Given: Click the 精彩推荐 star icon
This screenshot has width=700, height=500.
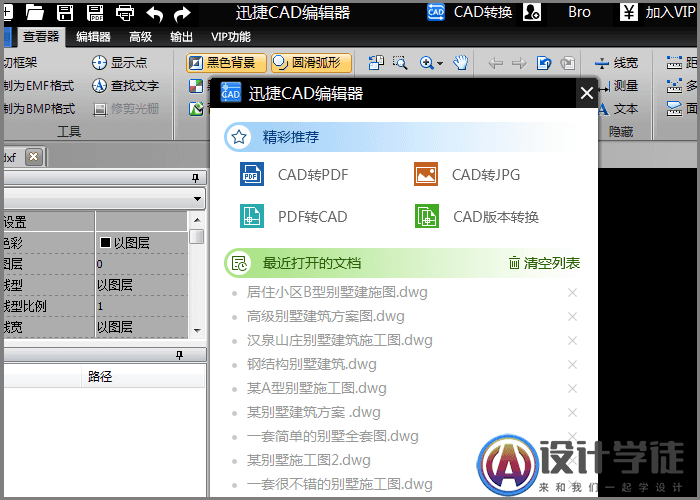Looking at the screenshot, I should tap(239, 137).
